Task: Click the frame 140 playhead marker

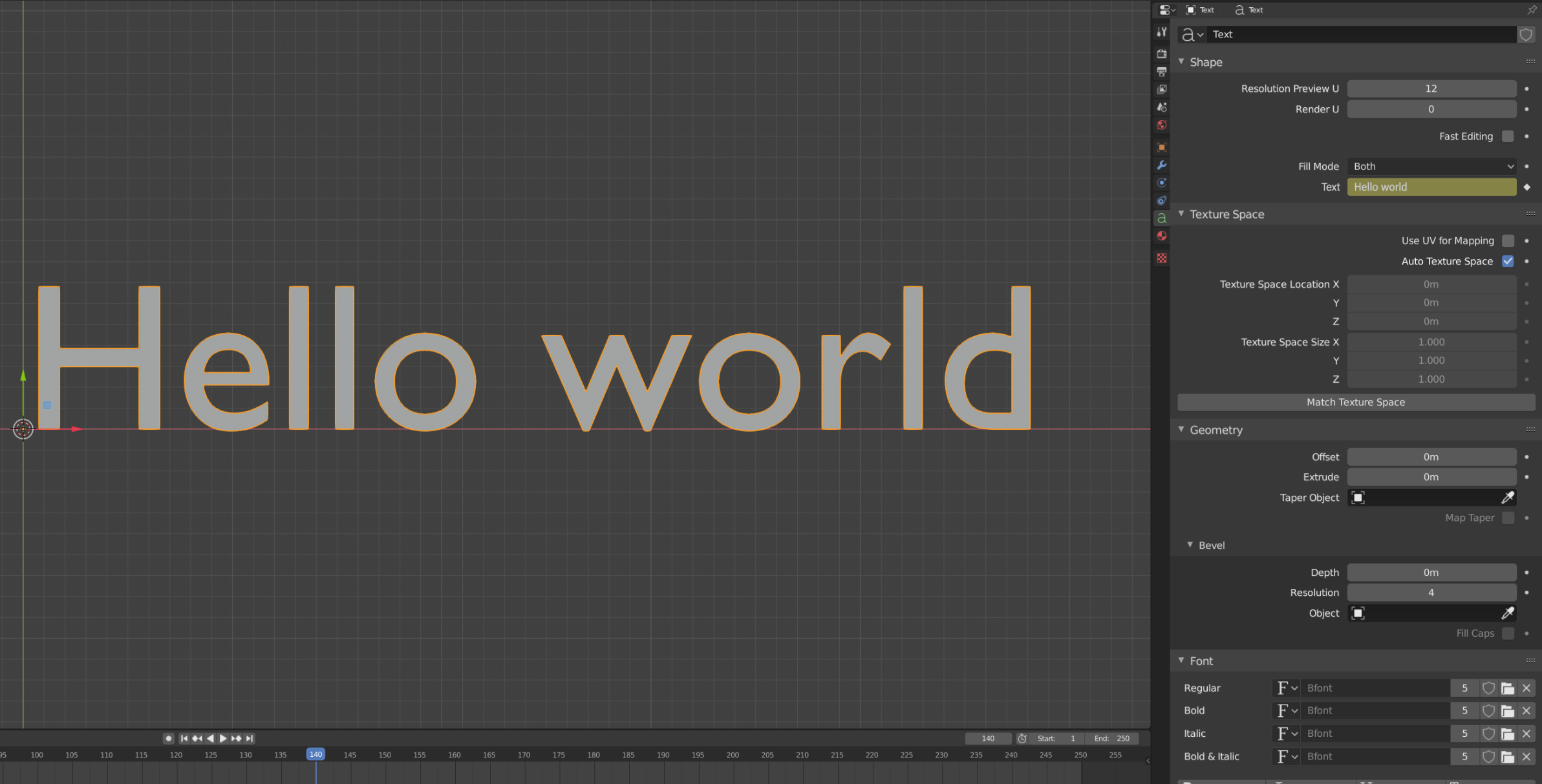Action: [316, 754]
